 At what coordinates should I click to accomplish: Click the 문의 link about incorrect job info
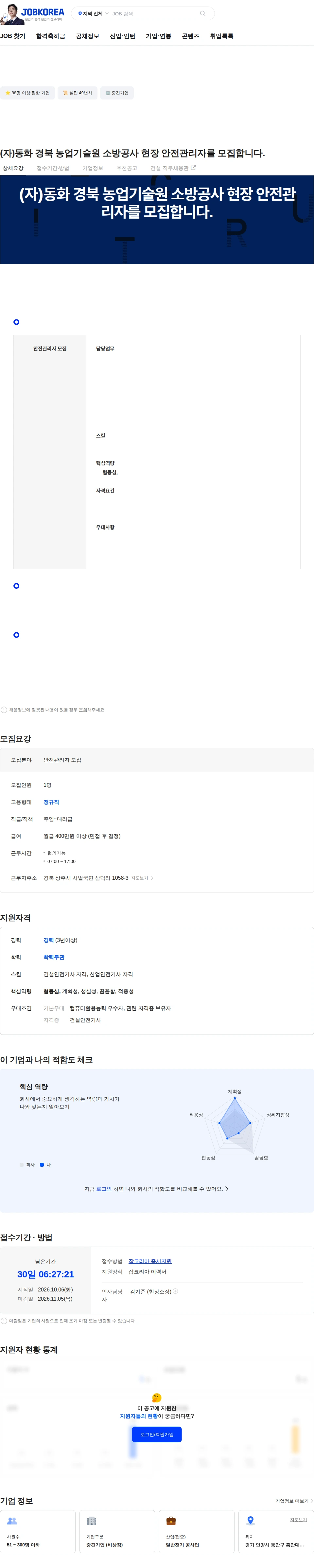pyautogui.click(x=83, y=710)
